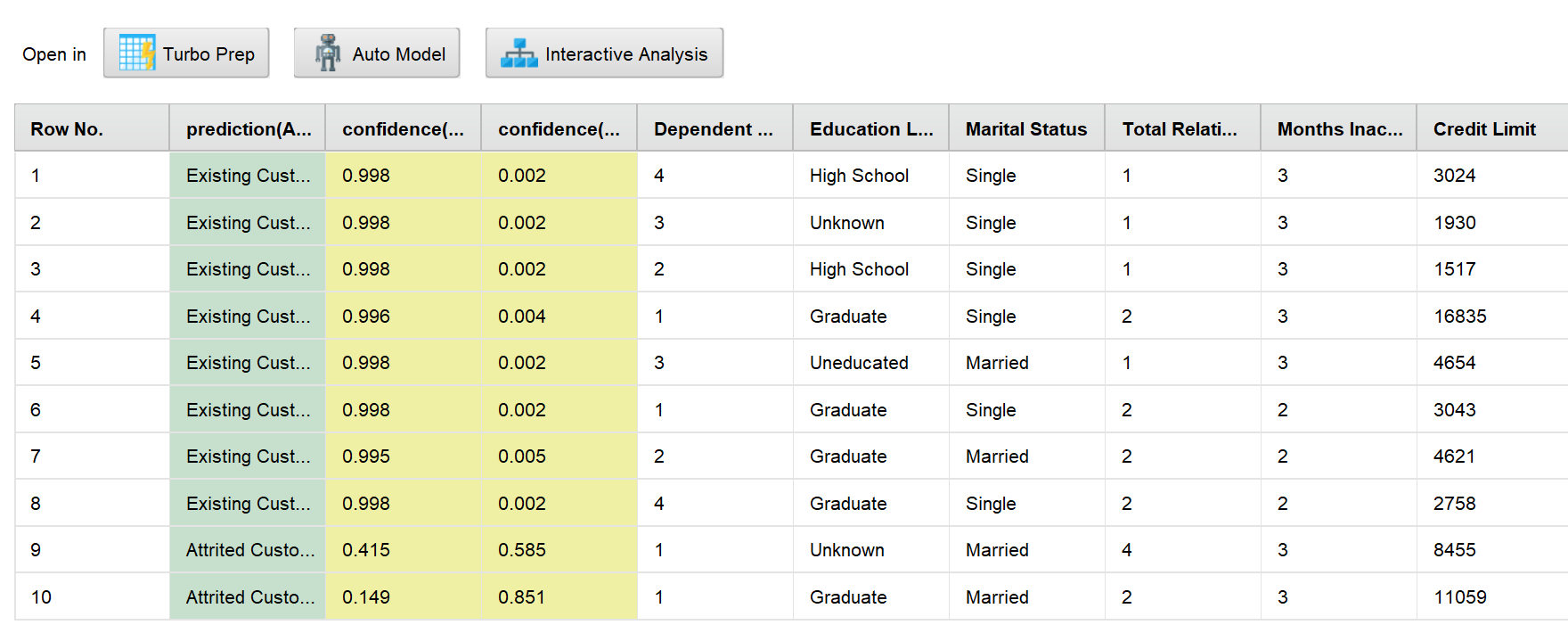Click Unknown education cell in row 9
Image resolution: width=1568 pixels, height=633 pixels.
click(871, 550)
